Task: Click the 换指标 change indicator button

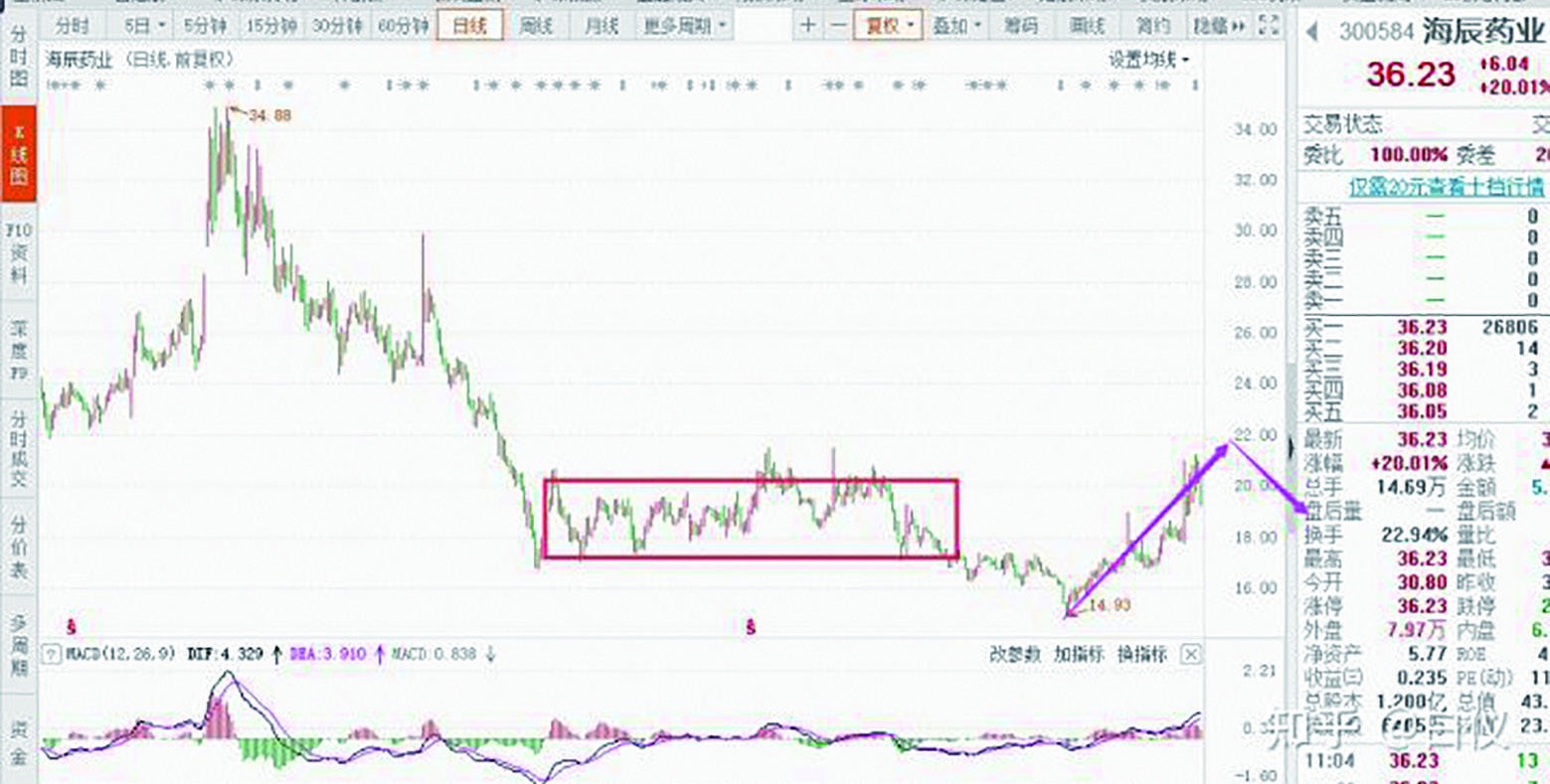Action: [1141, 654]
